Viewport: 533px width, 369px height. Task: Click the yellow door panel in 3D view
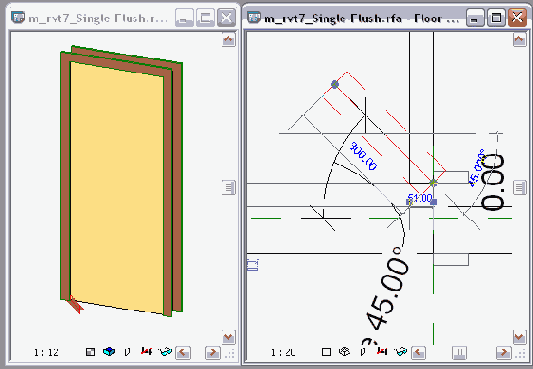point(117,187)
